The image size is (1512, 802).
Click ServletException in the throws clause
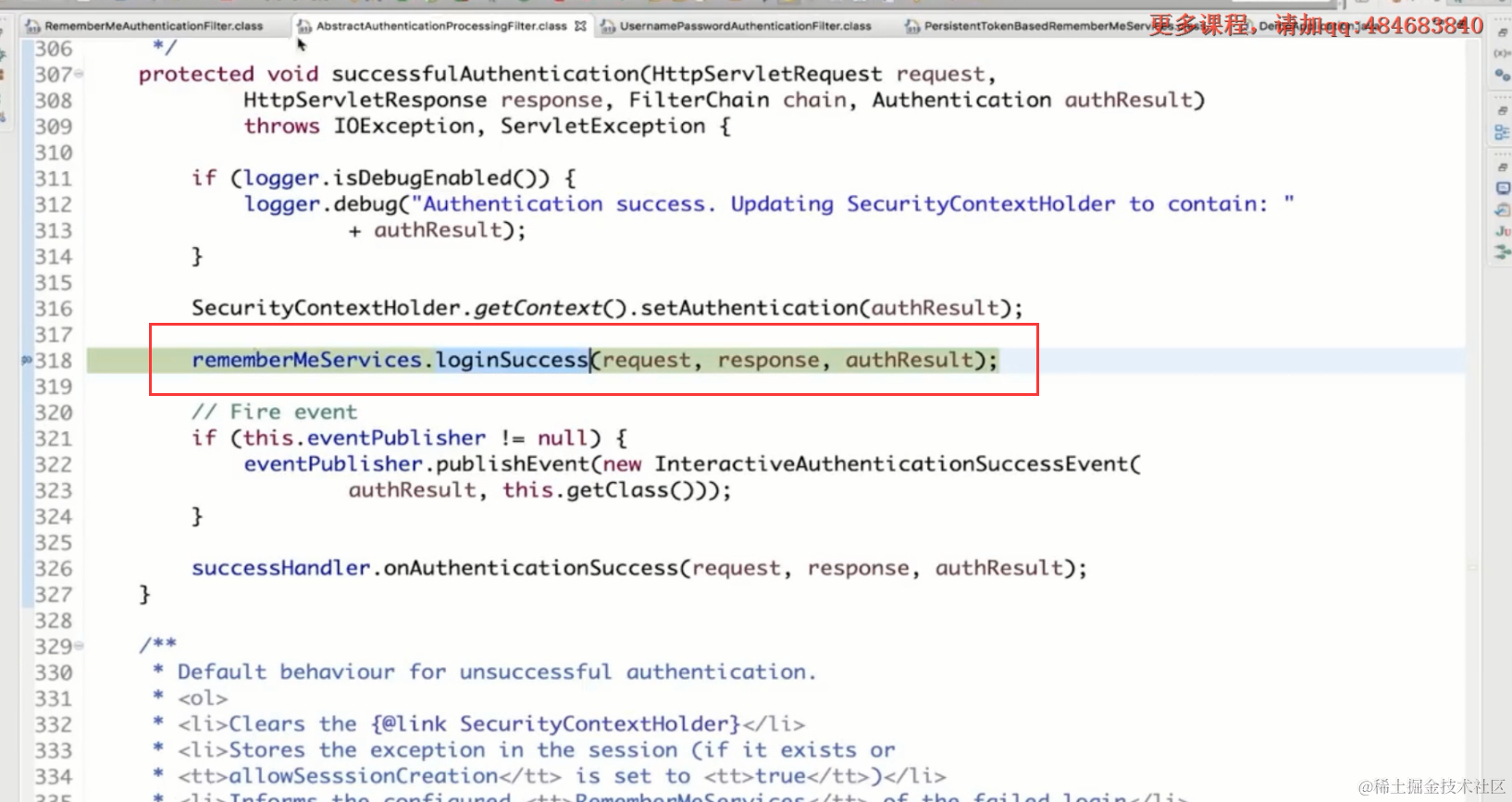(x=602, y=126)
